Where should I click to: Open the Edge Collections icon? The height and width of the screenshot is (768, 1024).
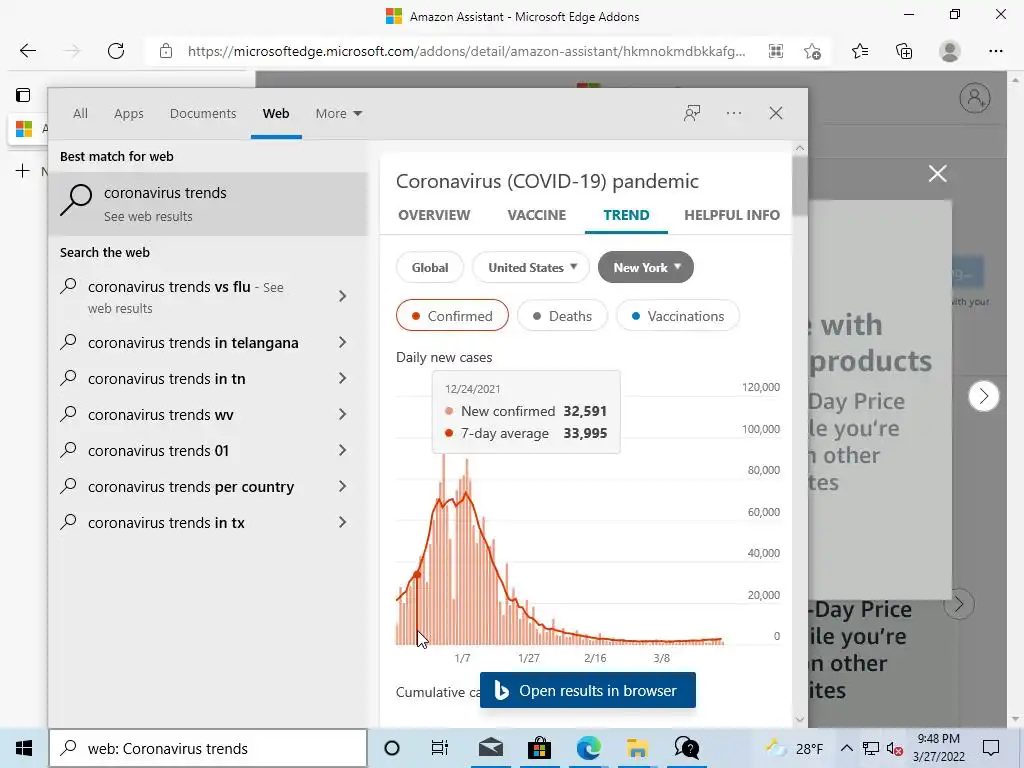click(904, 51)
